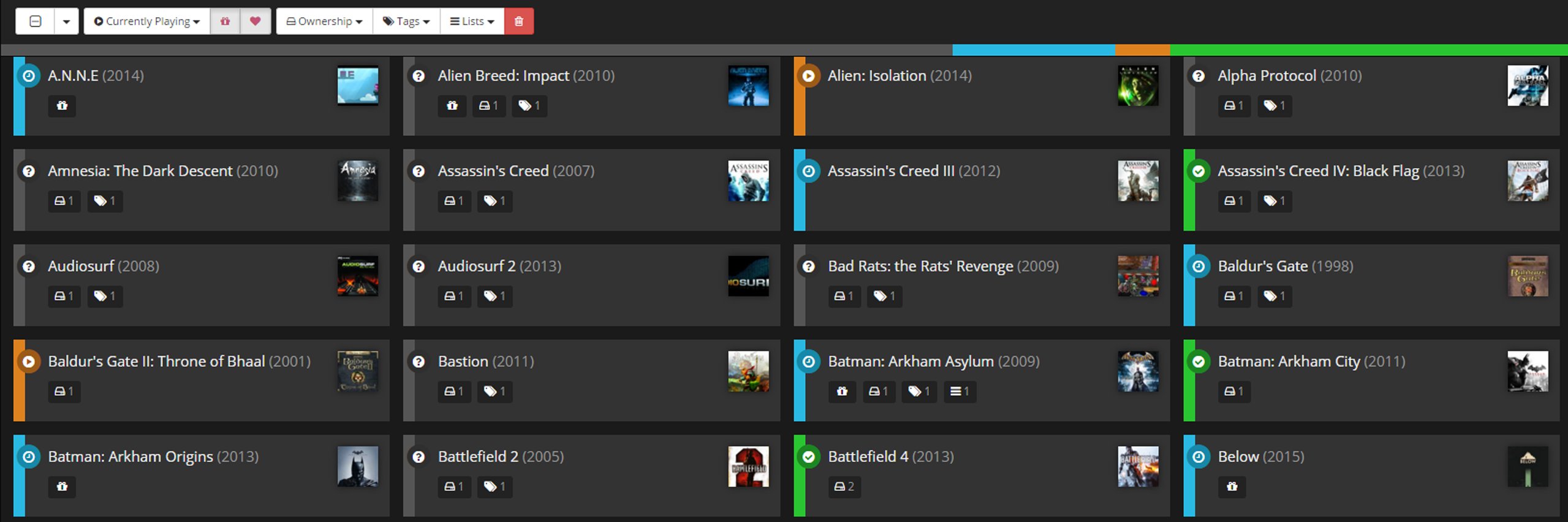Screen dimensions: 1568x522
Task: Click the A.N.N.E cover thumbnail
Action: (358, 86)
